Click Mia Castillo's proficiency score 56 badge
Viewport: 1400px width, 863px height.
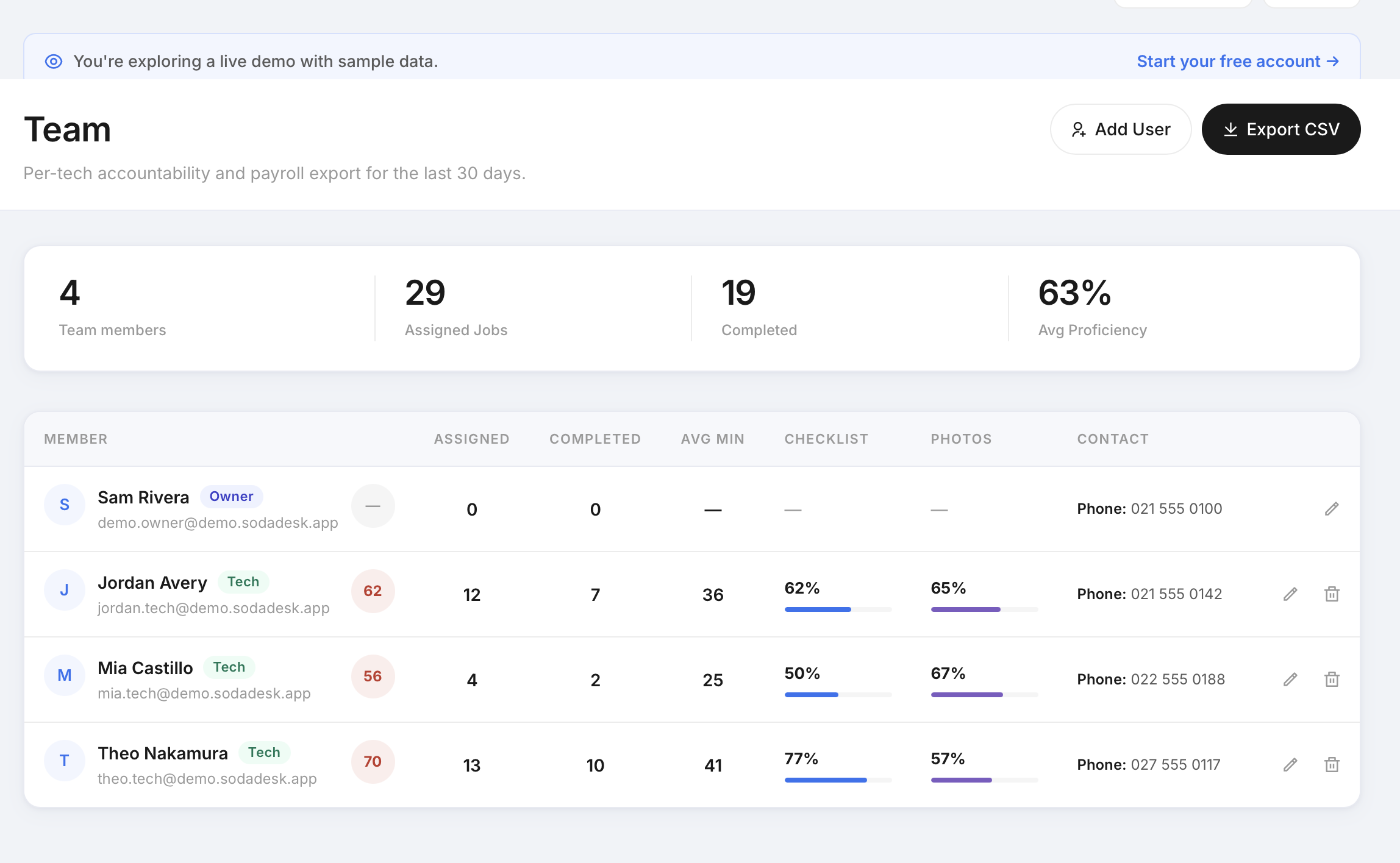pos(373,677)
